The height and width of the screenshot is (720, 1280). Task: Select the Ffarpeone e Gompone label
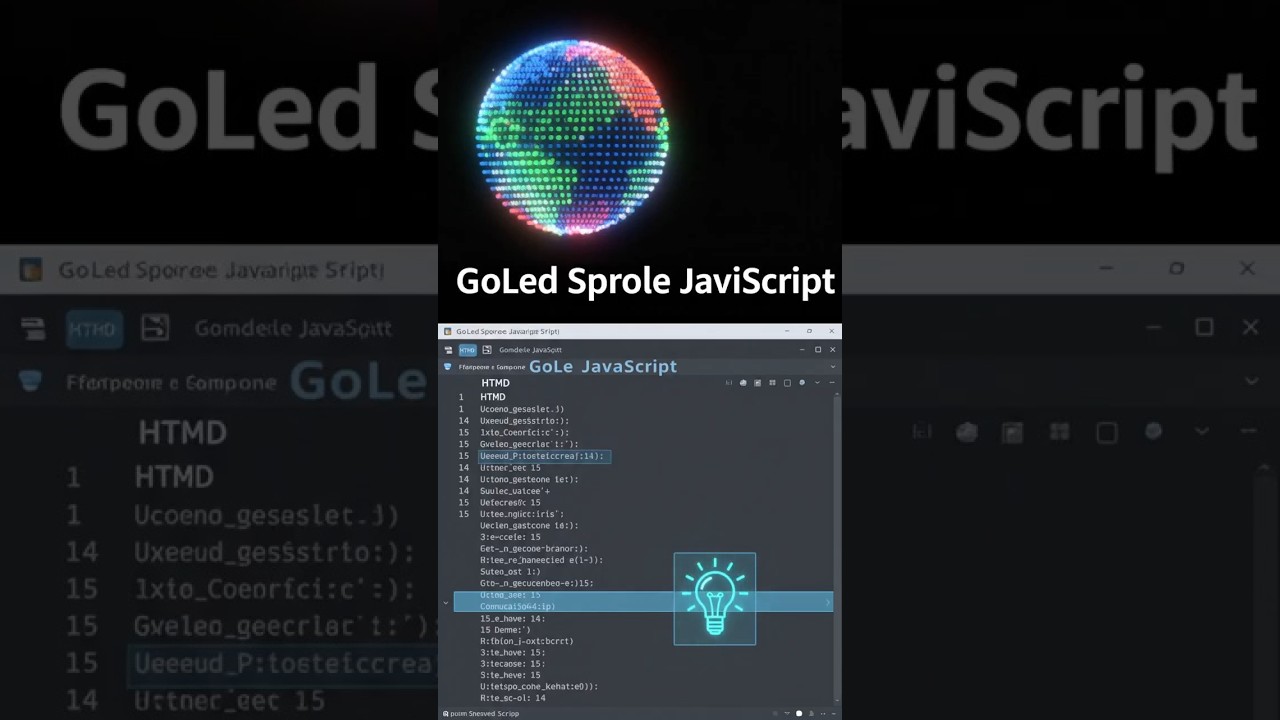(x=491, y=367)
